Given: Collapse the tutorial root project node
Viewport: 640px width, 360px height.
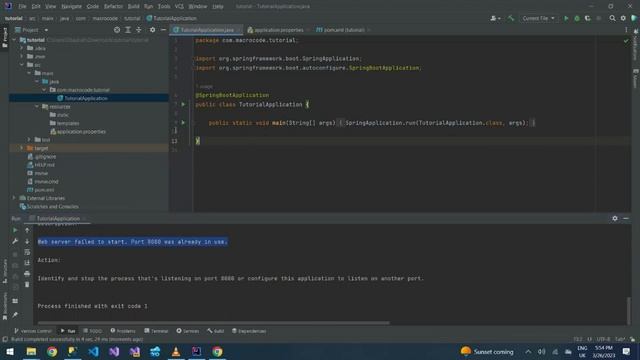Looking at the screenshot, I should (14, 40).
